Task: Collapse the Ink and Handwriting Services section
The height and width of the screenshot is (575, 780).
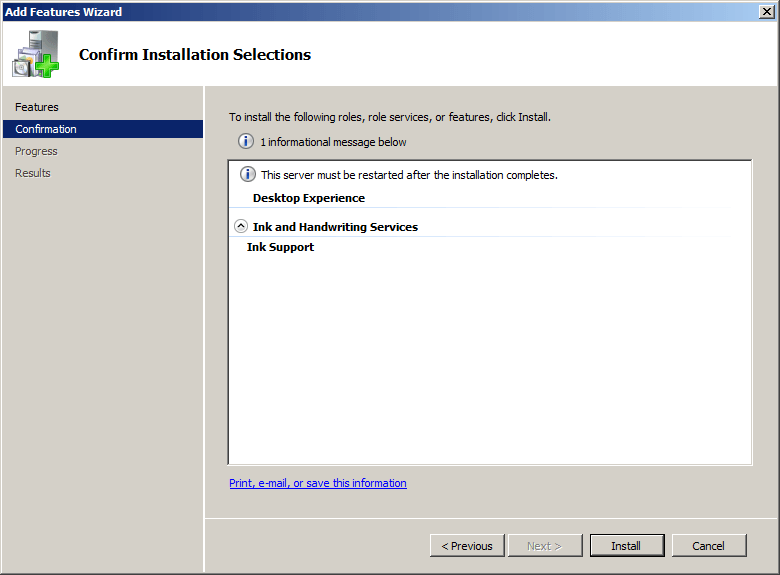Action: tap(240, 227)
